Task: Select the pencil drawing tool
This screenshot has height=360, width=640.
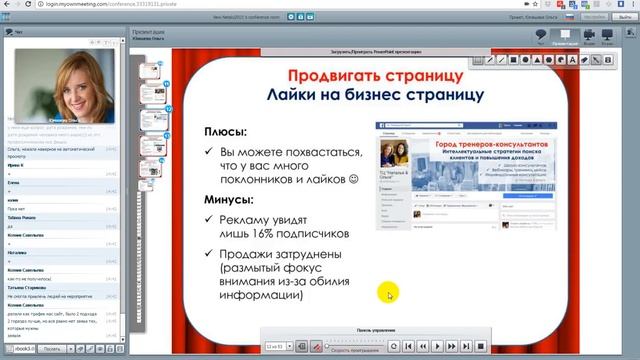Action: coord(490,60)
